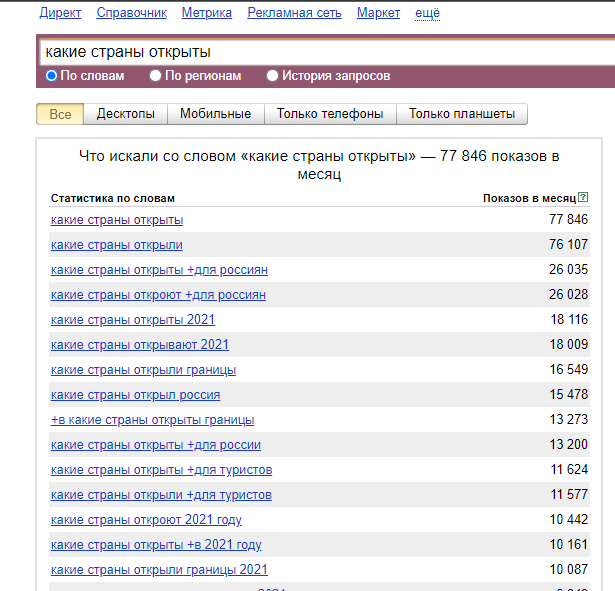Click the help question mark icon beside Показов в месяц
Image resolution: width=615 pixels, height=591 pixels.
pyautogui.click(x=583, y=198)
